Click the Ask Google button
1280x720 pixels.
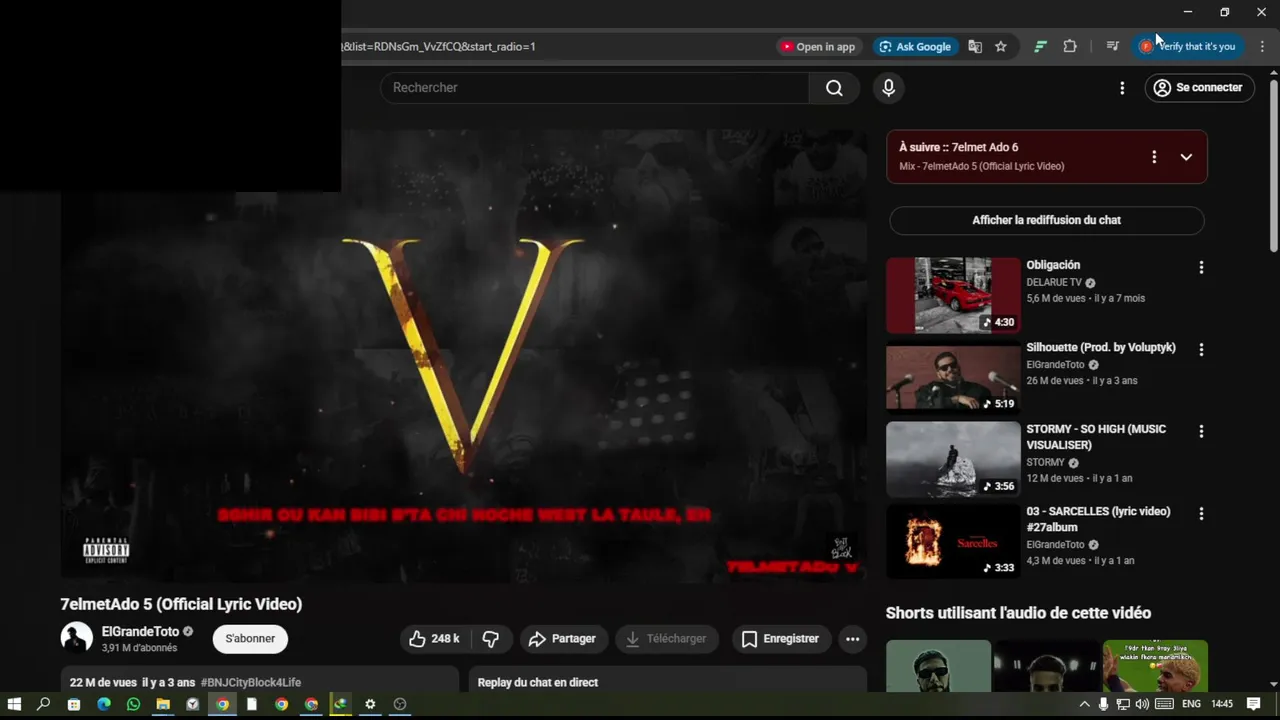click(x=914, y=46)
